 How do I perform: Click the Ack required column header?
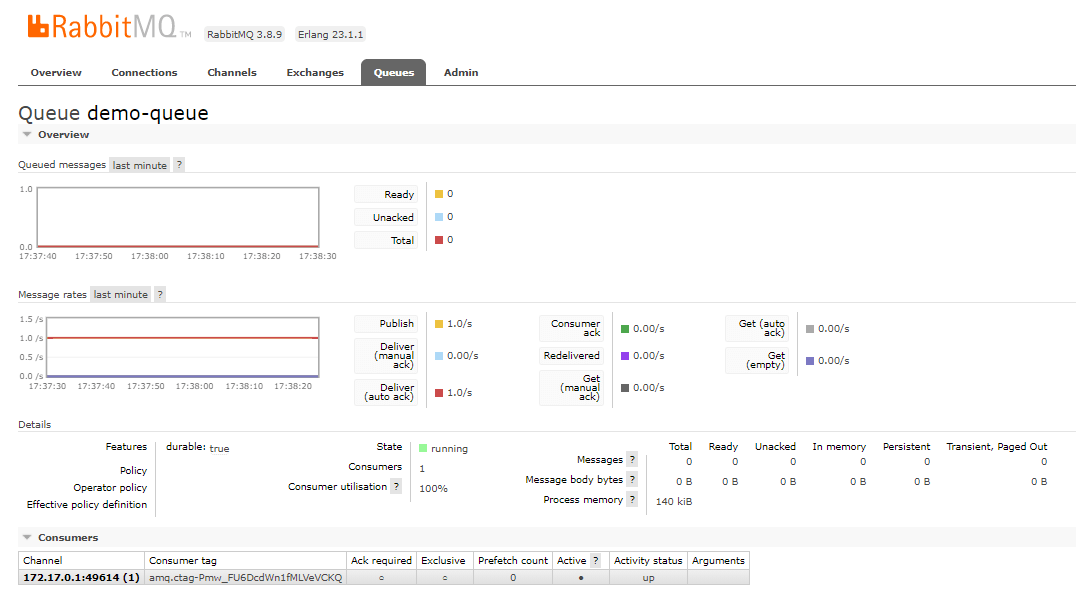point(382,561)
